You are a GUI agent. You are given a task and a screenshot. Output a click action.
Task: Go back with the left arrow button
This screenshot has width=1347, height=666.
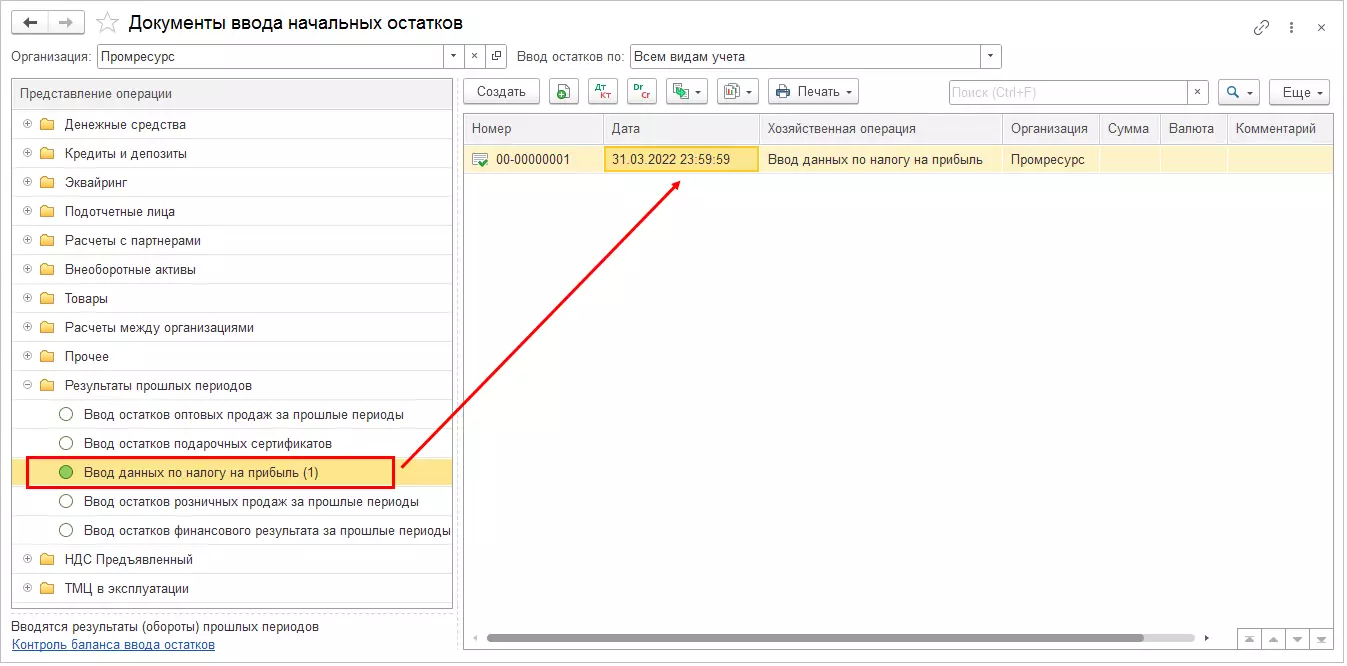click(30, 22)
